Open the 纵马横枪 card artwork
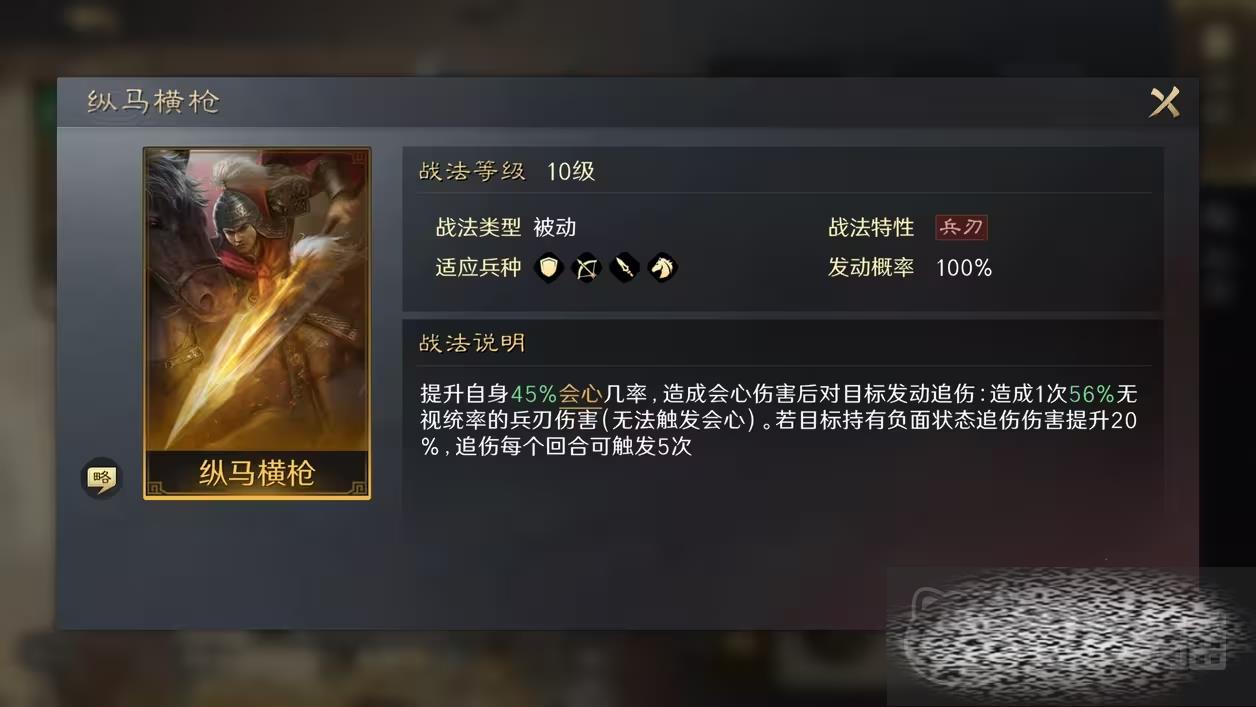The height and width of the screenshot is (707, 1256). click(x=257, y=300)
